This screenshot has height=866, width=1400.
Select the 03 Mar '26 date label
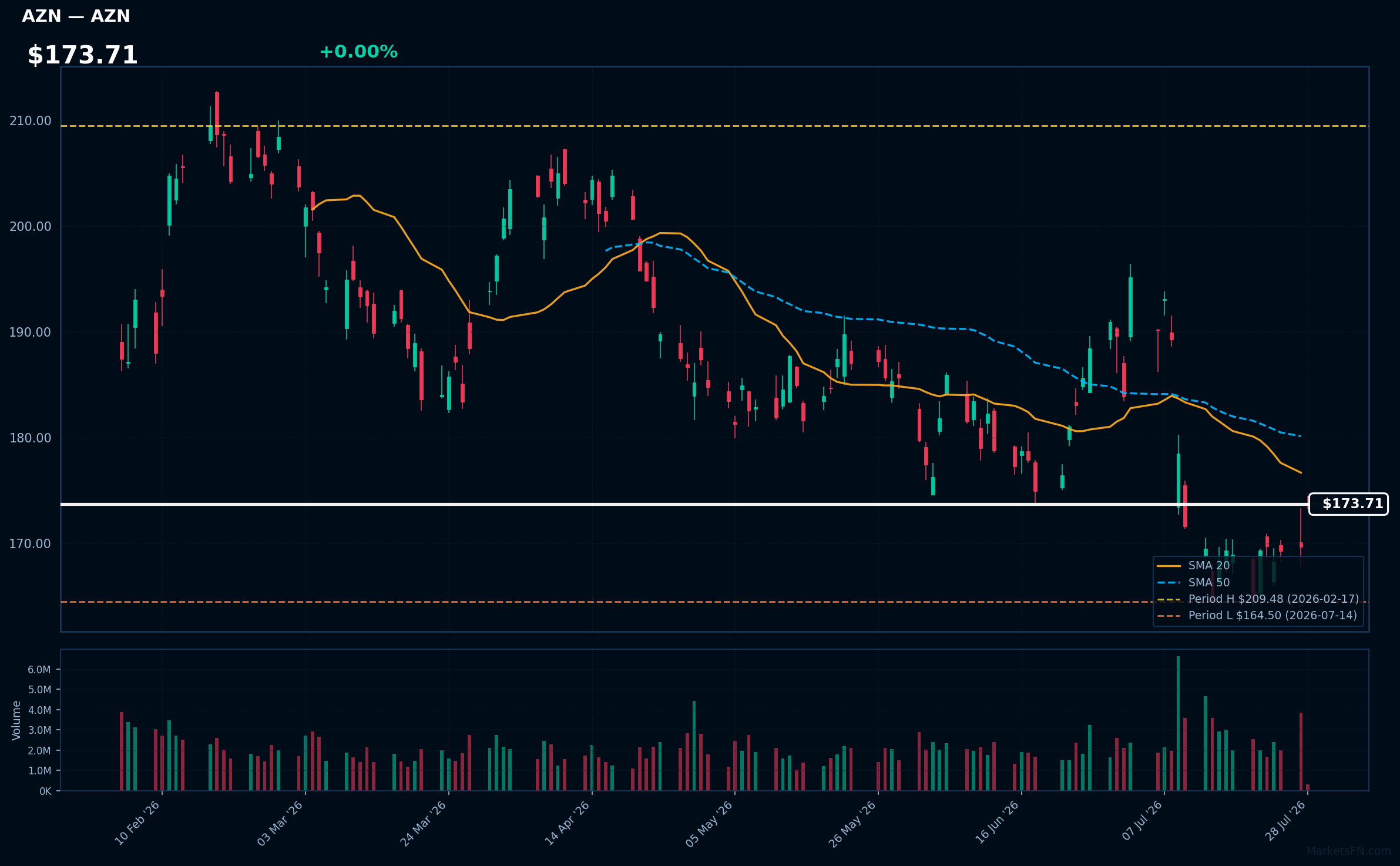(x=280, y=824)
